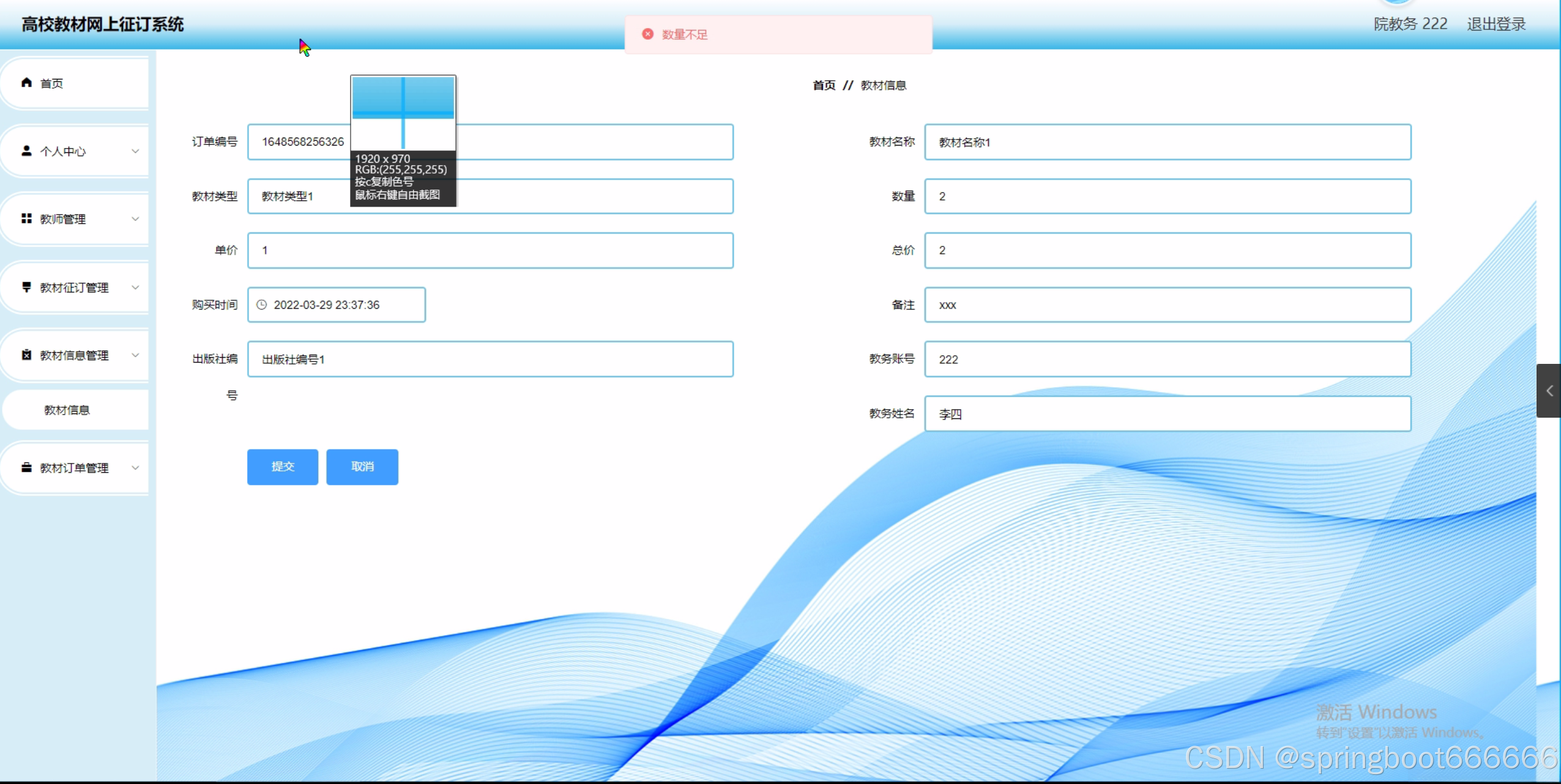Expand the 教师管理 chevron
The width and height of the screenshot is (1561, 784).
click(135, 219)
